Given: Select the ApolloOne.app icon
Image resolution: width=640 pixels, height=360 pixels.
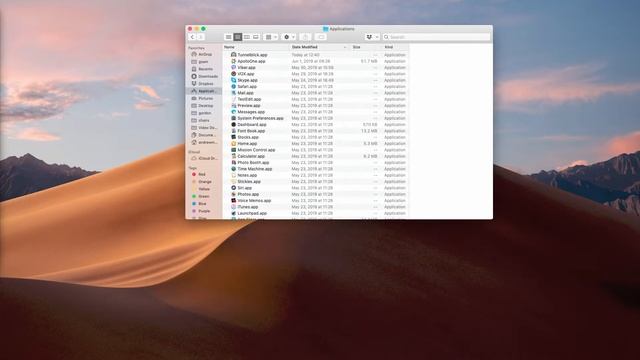Looking at the screenshot, I should (233, 61).
